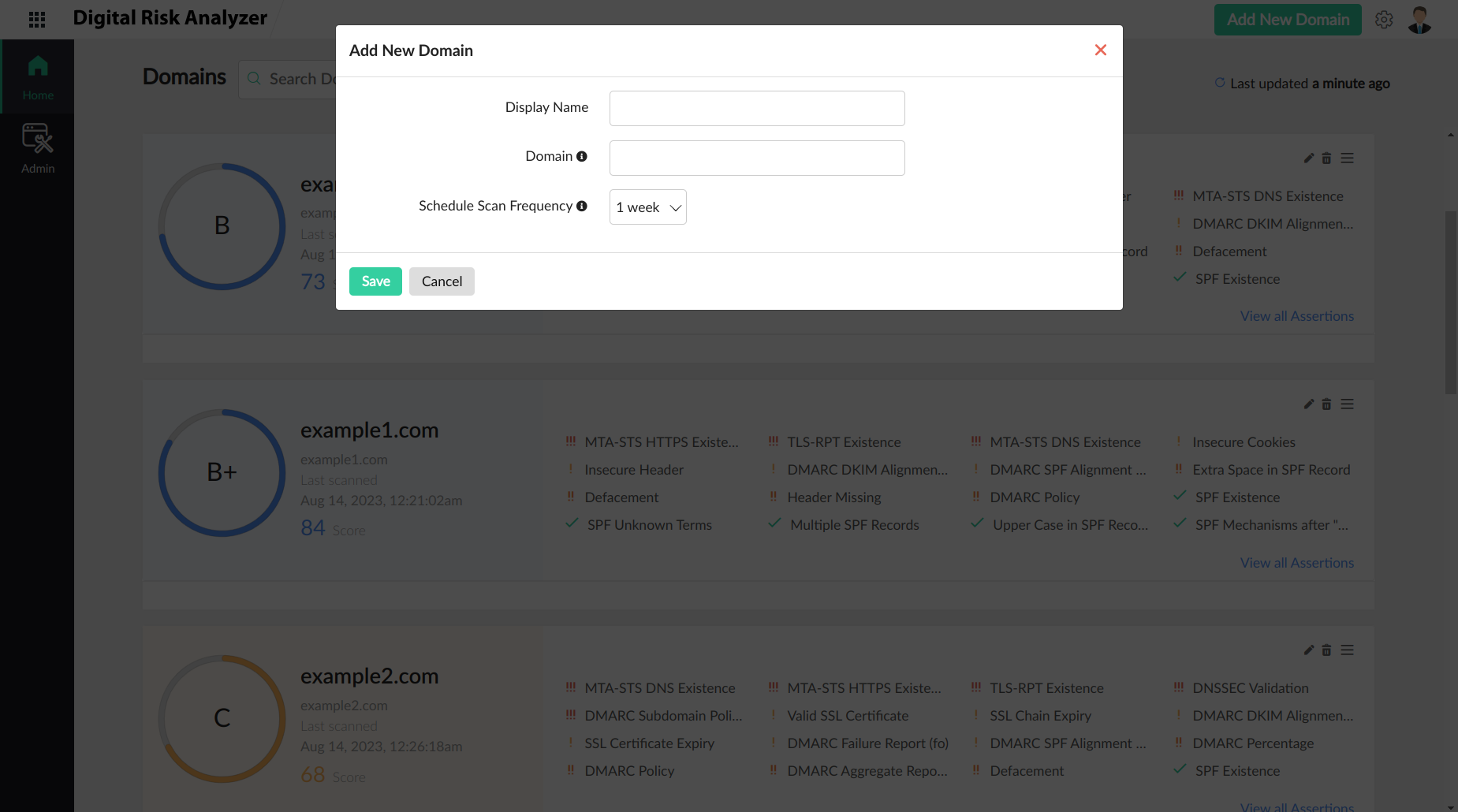Delete example2.com with trash icon

[1326, 650]
